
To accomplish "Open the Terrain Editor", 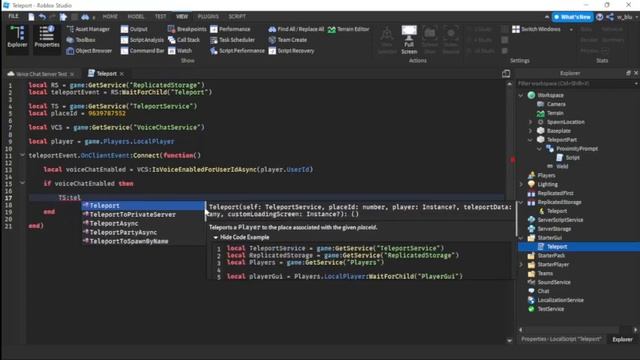I will pyautogui.click(x=348, y=29).
